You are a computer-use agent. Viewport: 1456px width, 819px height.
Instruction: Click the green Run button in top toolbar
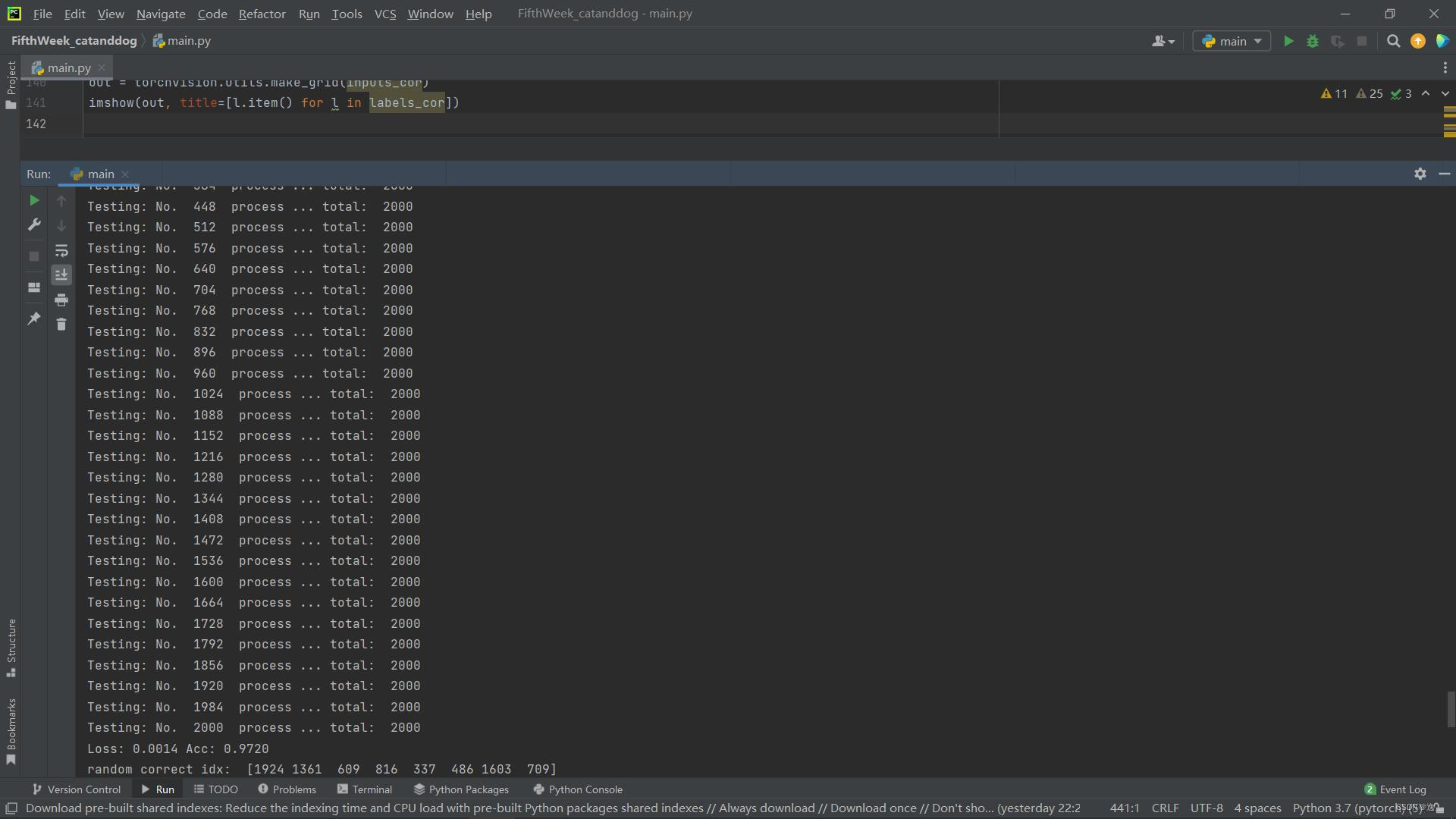pyautogui.click(x=1288, y=41)
